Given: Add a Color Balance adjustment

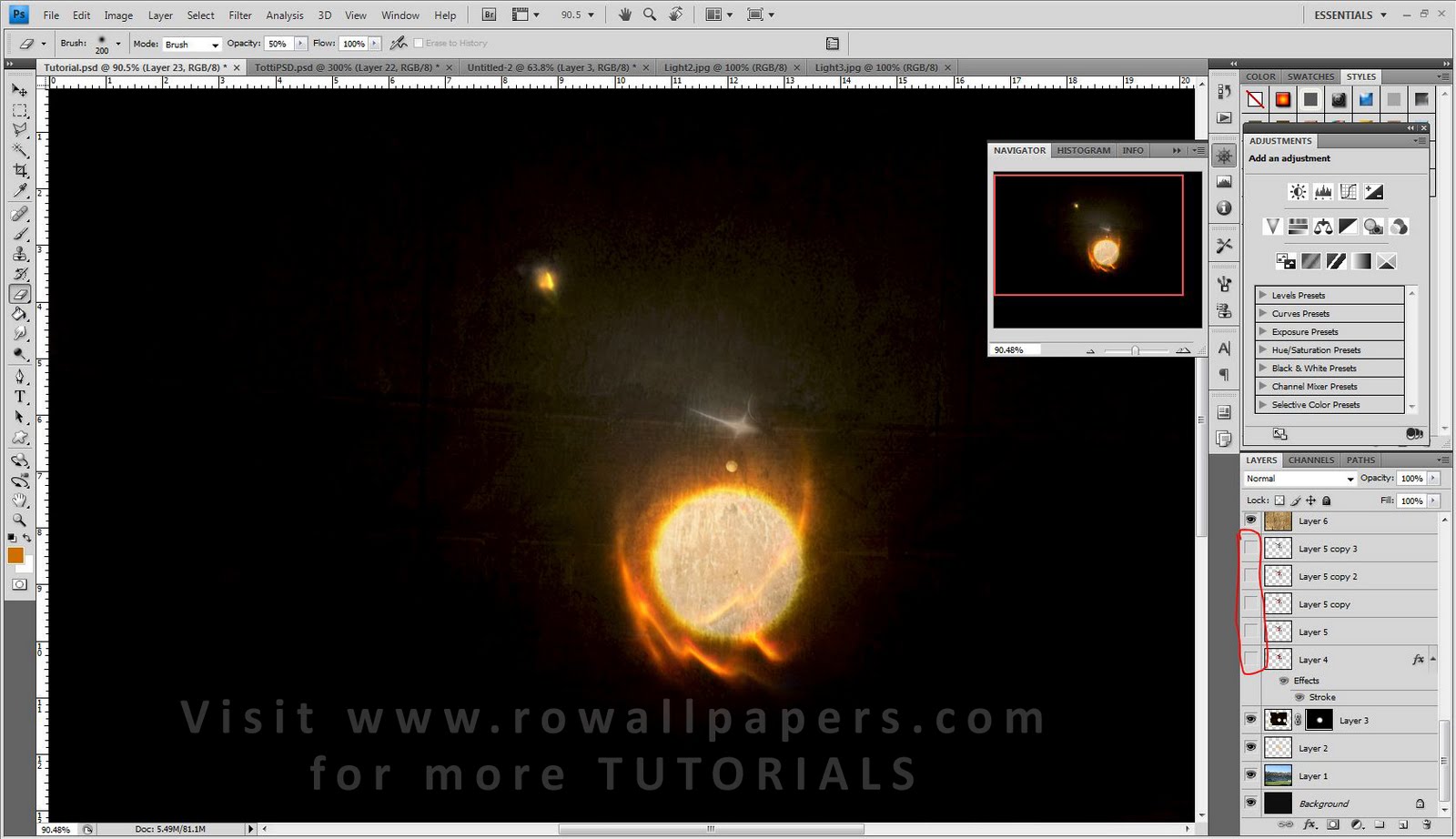Looking at the screenshot, I should (x=1323, y=227).
